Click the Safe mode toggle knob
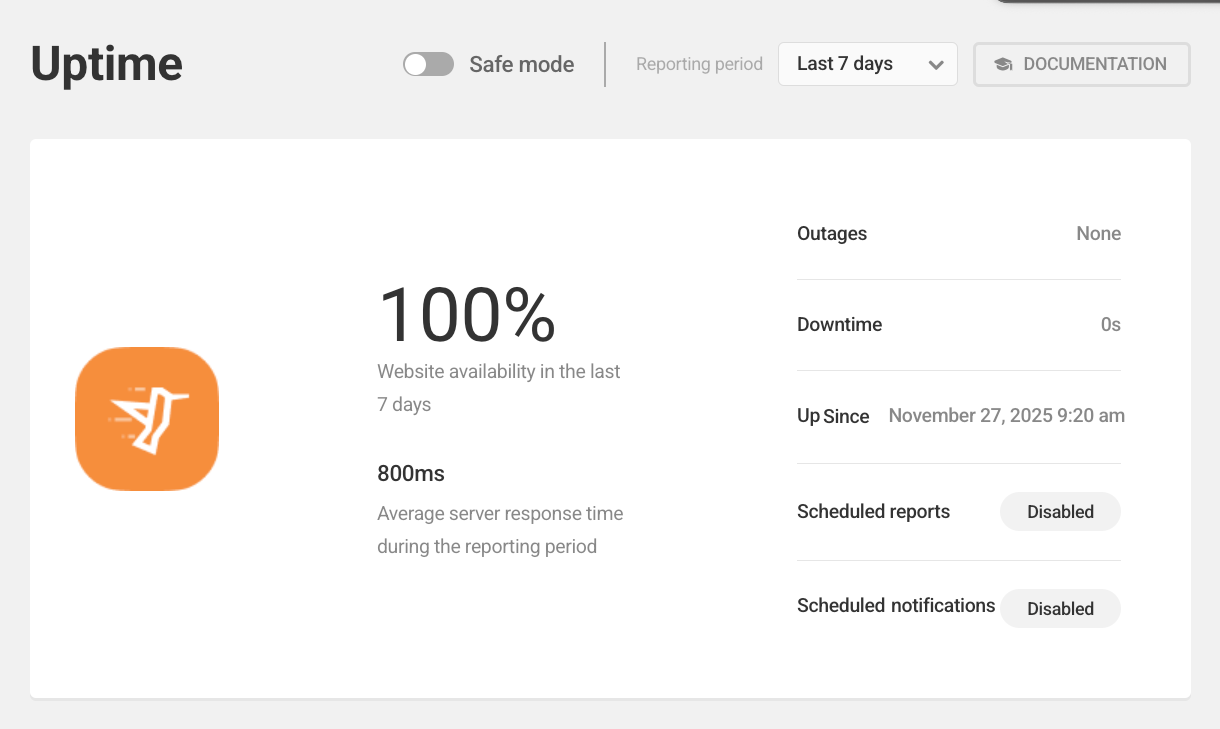 point(416,64)
